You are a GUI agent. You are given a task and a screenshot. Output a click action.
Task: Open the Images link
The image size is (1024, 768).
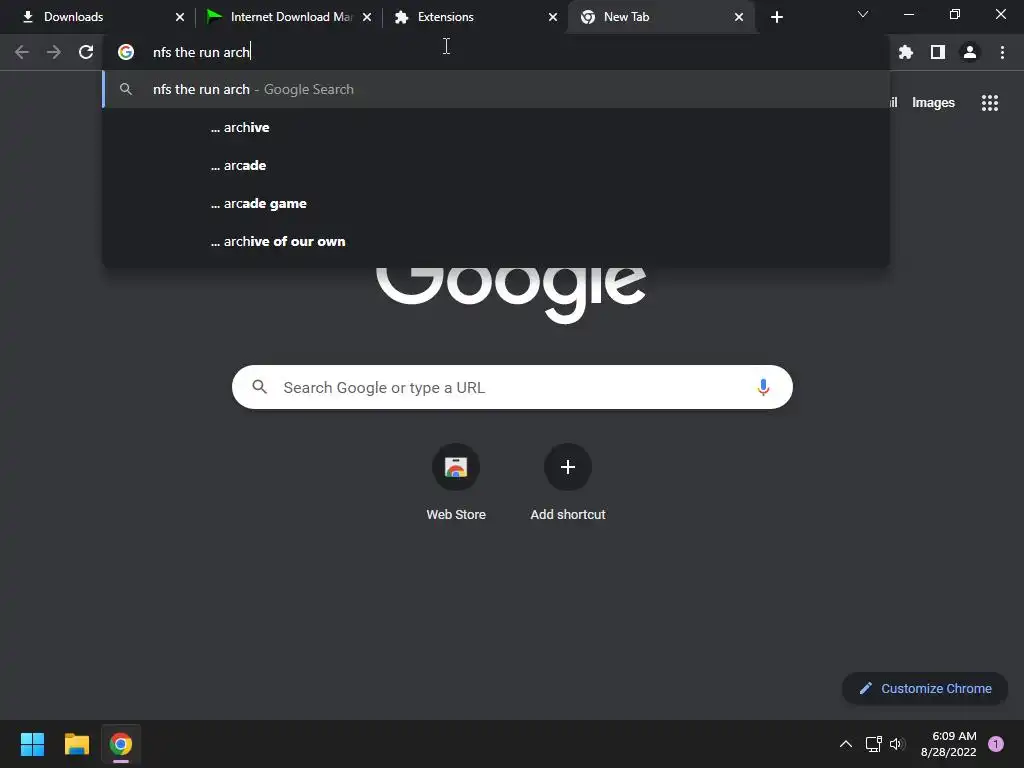(x=933, y=103)
